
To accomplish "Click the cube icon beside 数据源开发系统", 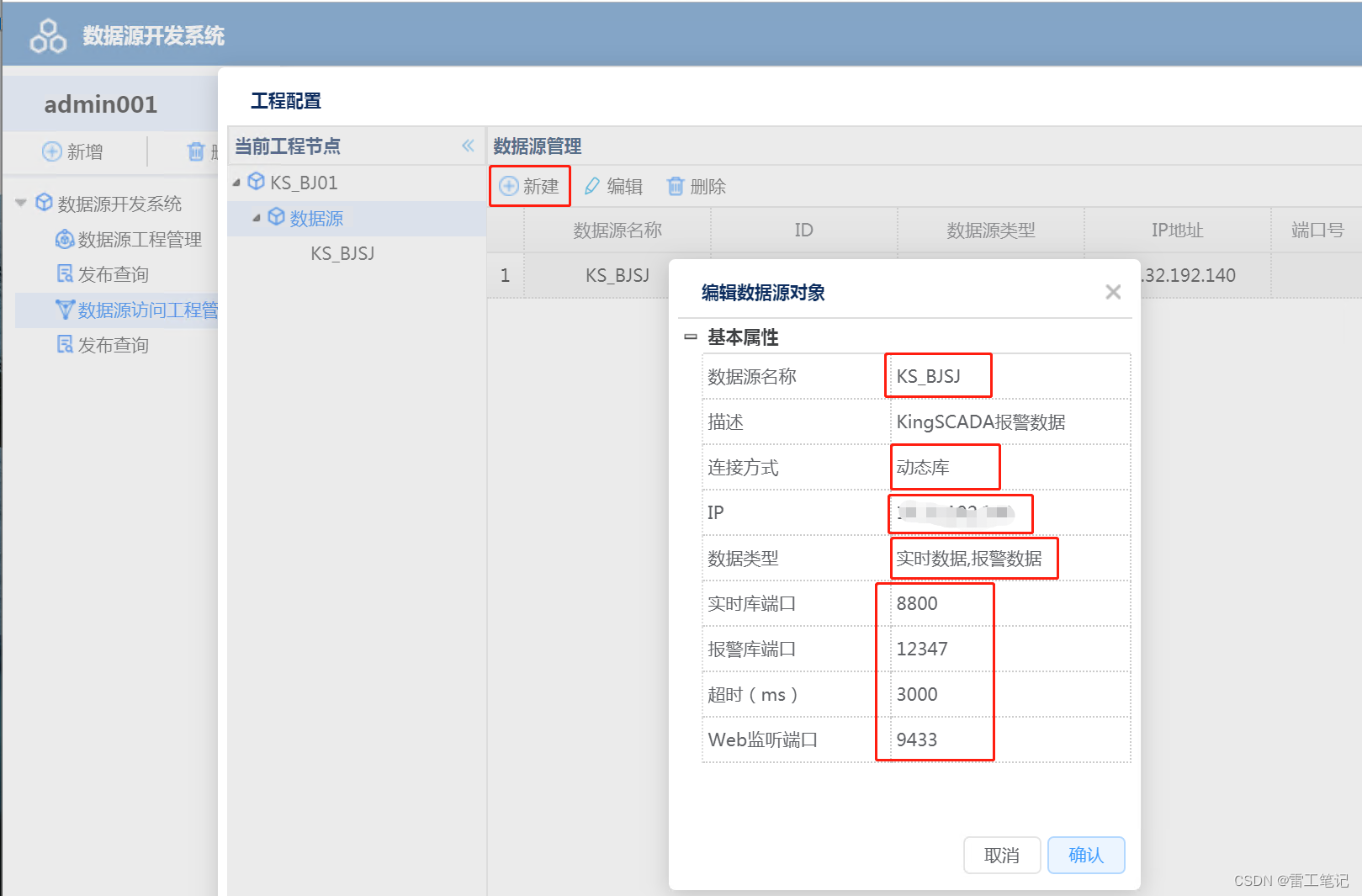I will [x=44, y=203].
